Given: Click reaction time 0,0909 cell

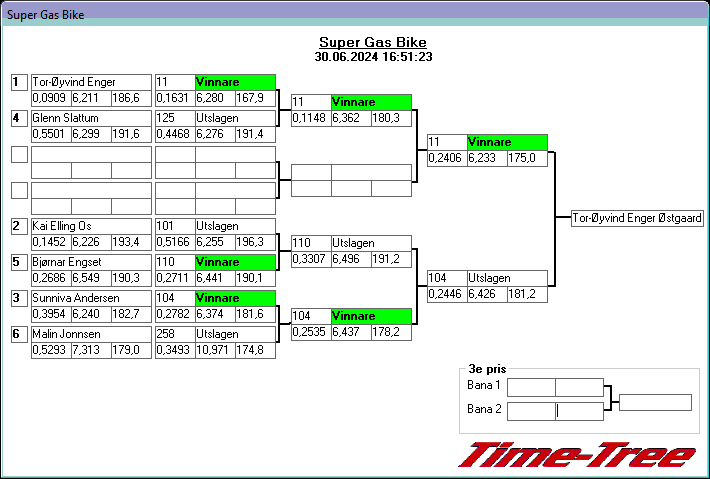Looking at the screenshot, I should click(51, 98).
